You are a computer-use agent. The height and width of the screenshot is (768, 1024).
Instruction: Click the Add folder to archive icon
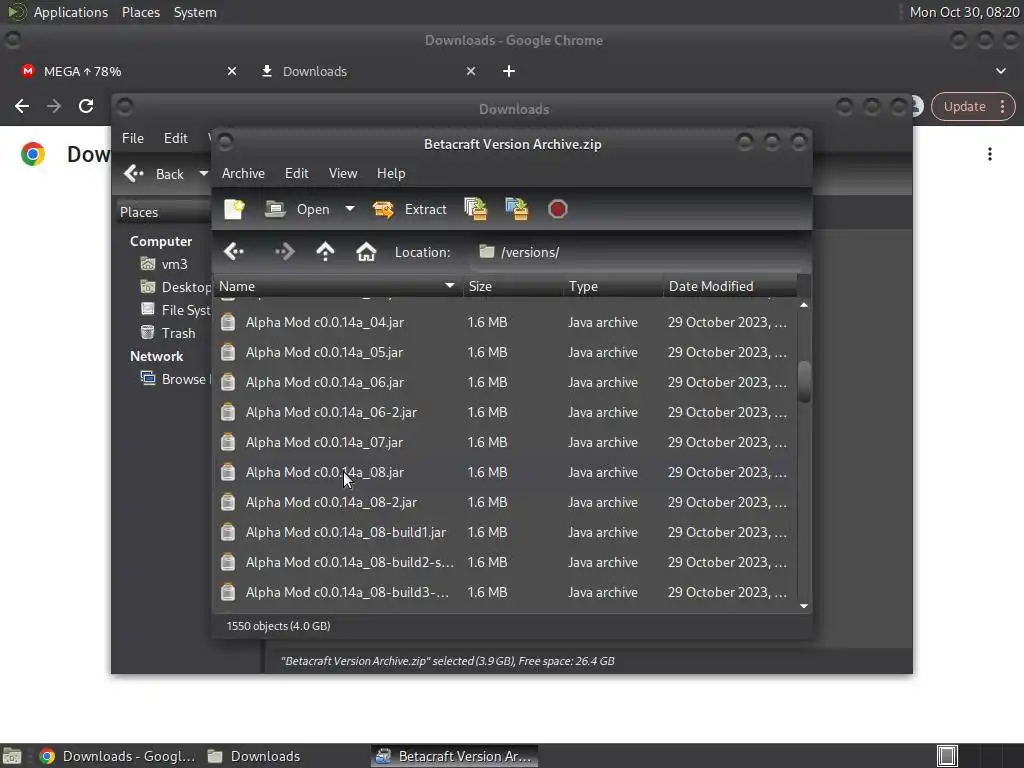tap(517, 209)
